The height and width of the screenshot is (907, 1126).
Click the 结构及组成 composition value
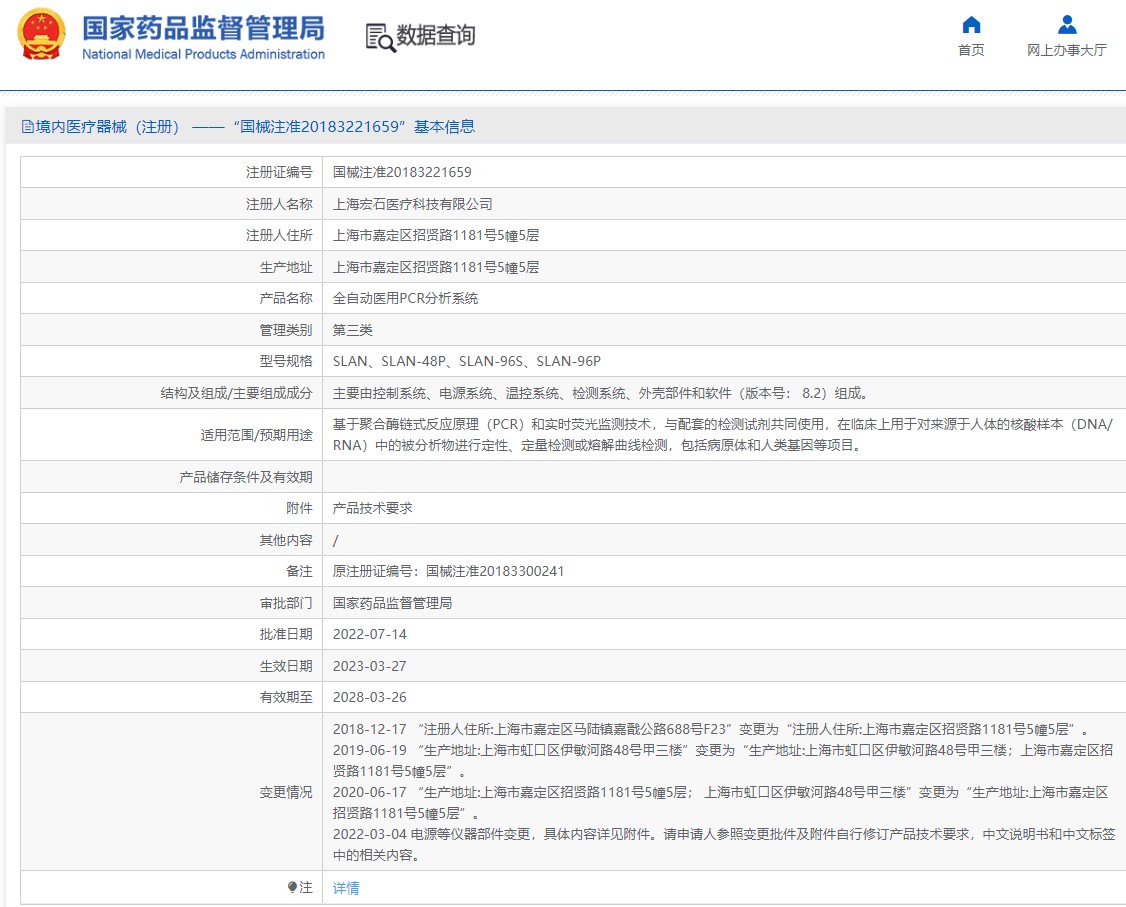[x=602, y=393]
